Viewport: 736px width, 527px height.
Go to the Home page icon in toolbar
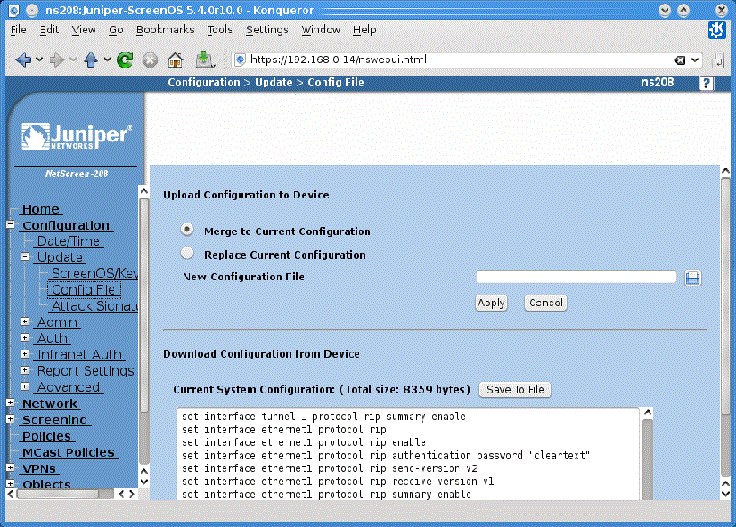click(x=176, y=60)
